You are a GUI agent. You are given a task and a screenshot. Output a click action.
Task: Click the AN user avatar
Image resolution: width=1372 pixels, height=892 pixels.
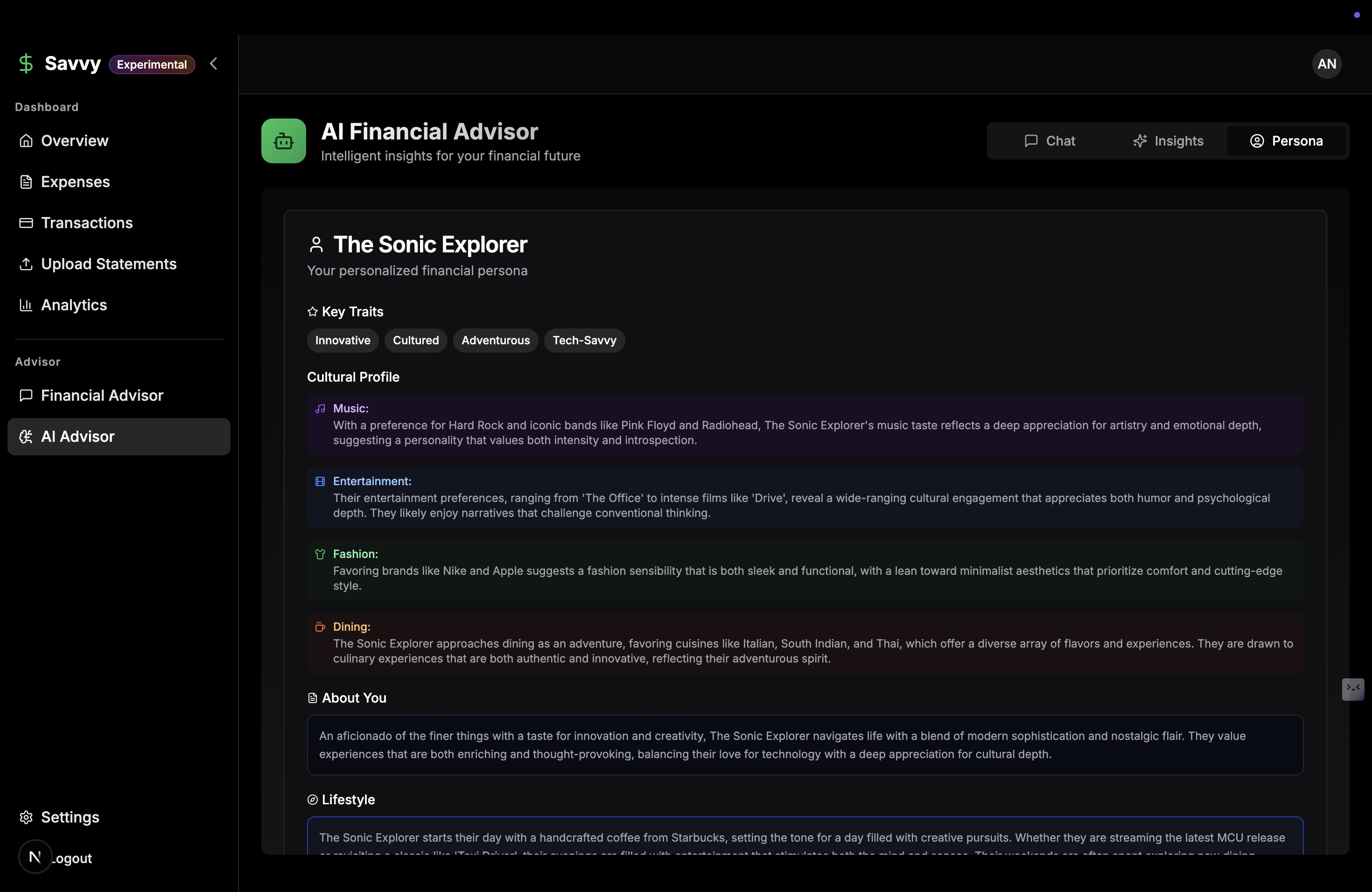1326,64
